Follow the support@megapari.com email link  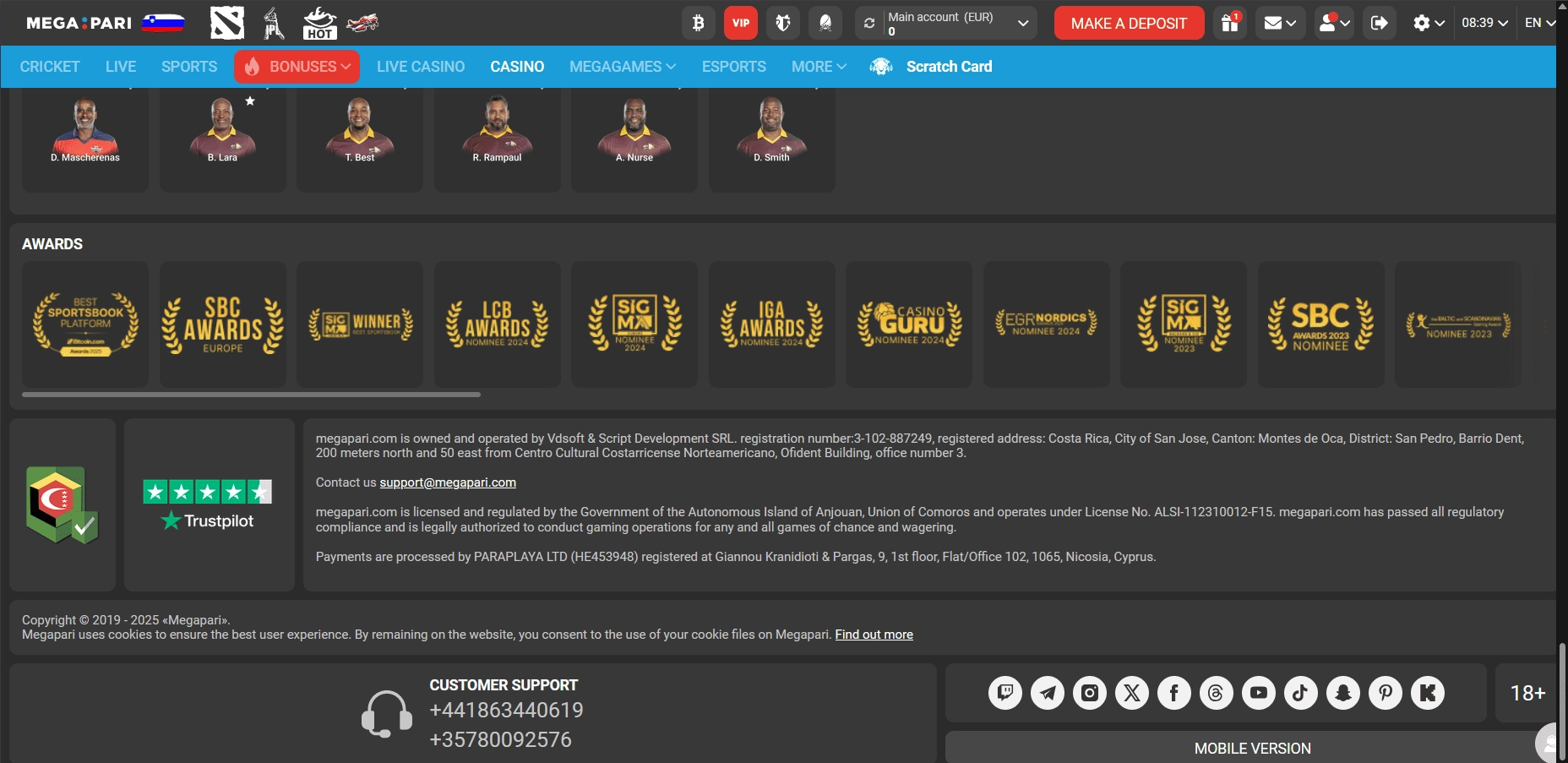(x=448, y=482)
